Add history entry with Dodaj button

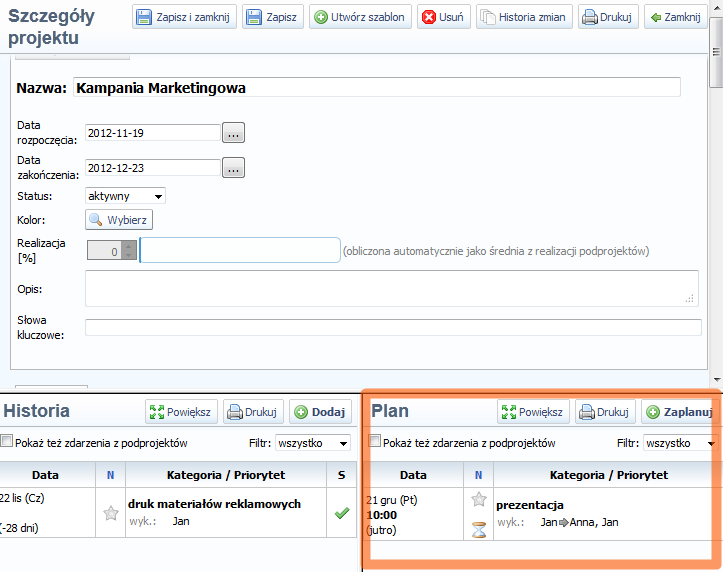320,411
